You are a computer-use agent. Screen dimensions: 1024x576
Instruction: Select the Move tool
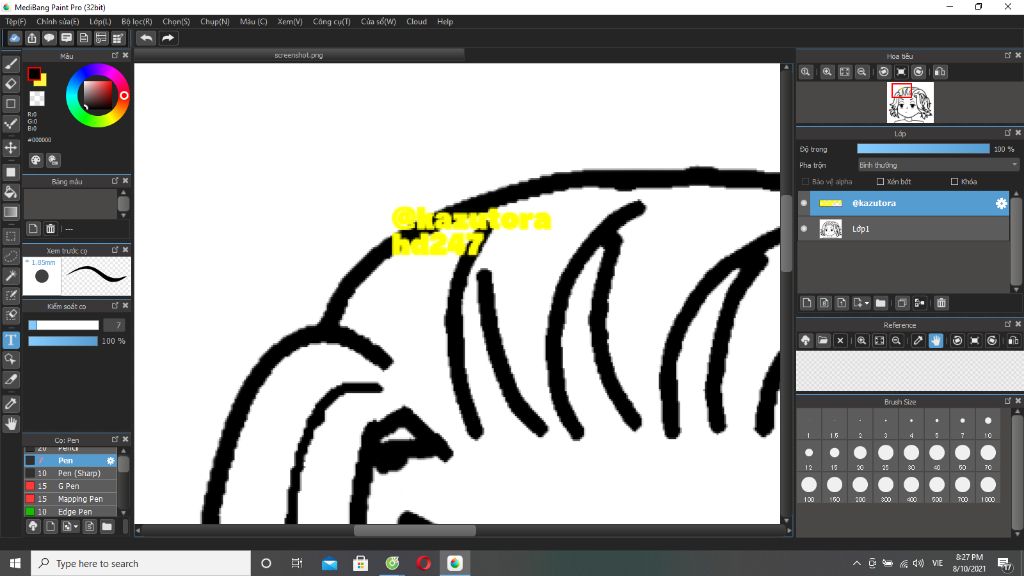(x=11, y=148)
